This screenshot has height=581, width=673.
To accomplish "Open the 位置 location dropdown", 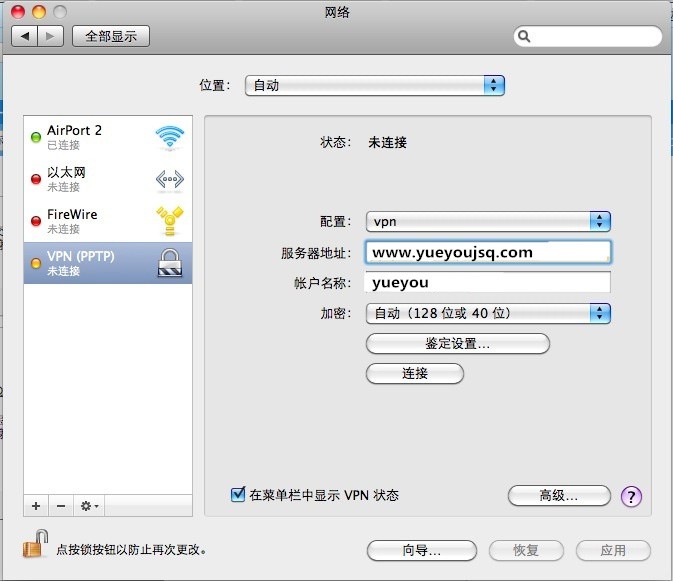I will [375, 85].
